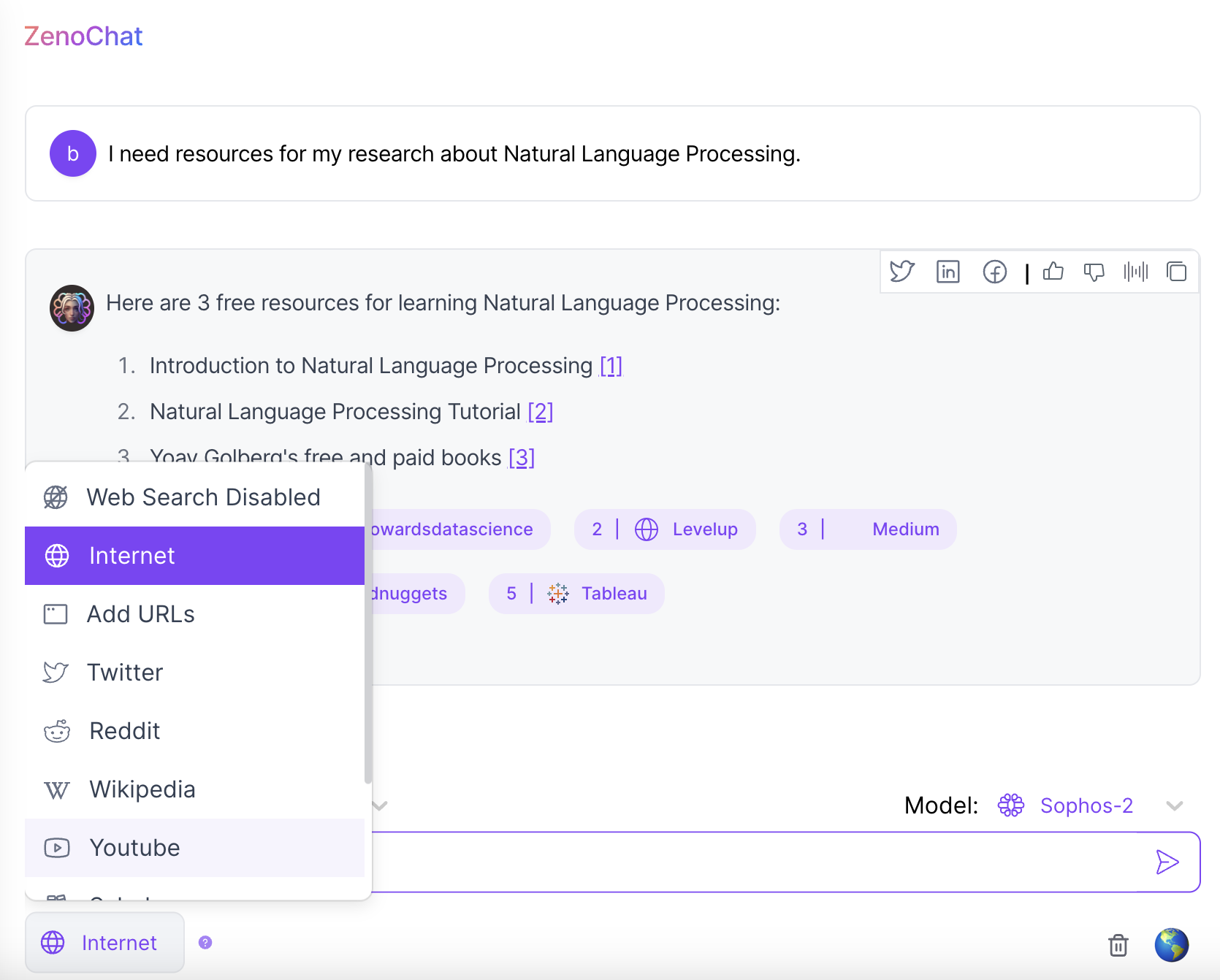Click the user avatar labeled b
The image size is (1220, 980).
tap(73, 153)
